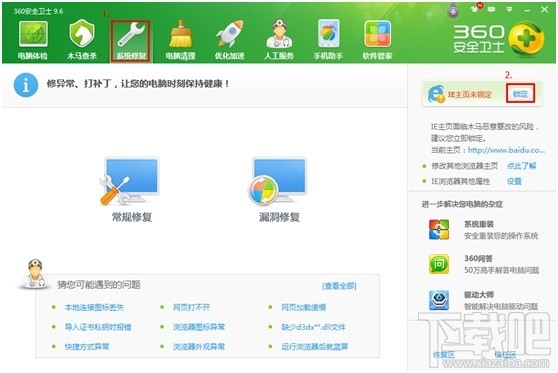Open 缺少d3dx**.dll文件 issue link
This screenshot has width=558, height=373.
(x=313, y=327)
